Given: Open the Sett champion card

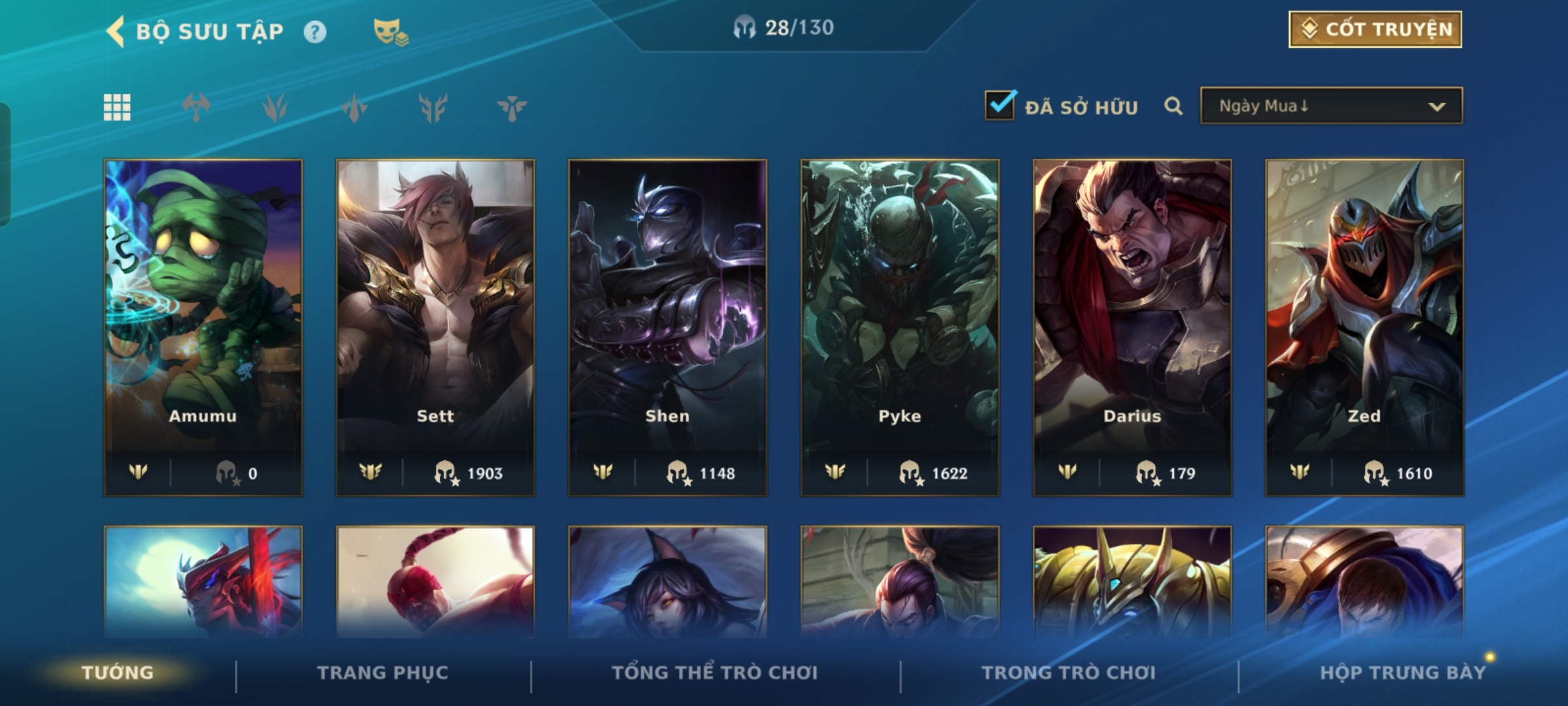Looking at the screenshot, I should pyautogui.click(x=435, y=328).
